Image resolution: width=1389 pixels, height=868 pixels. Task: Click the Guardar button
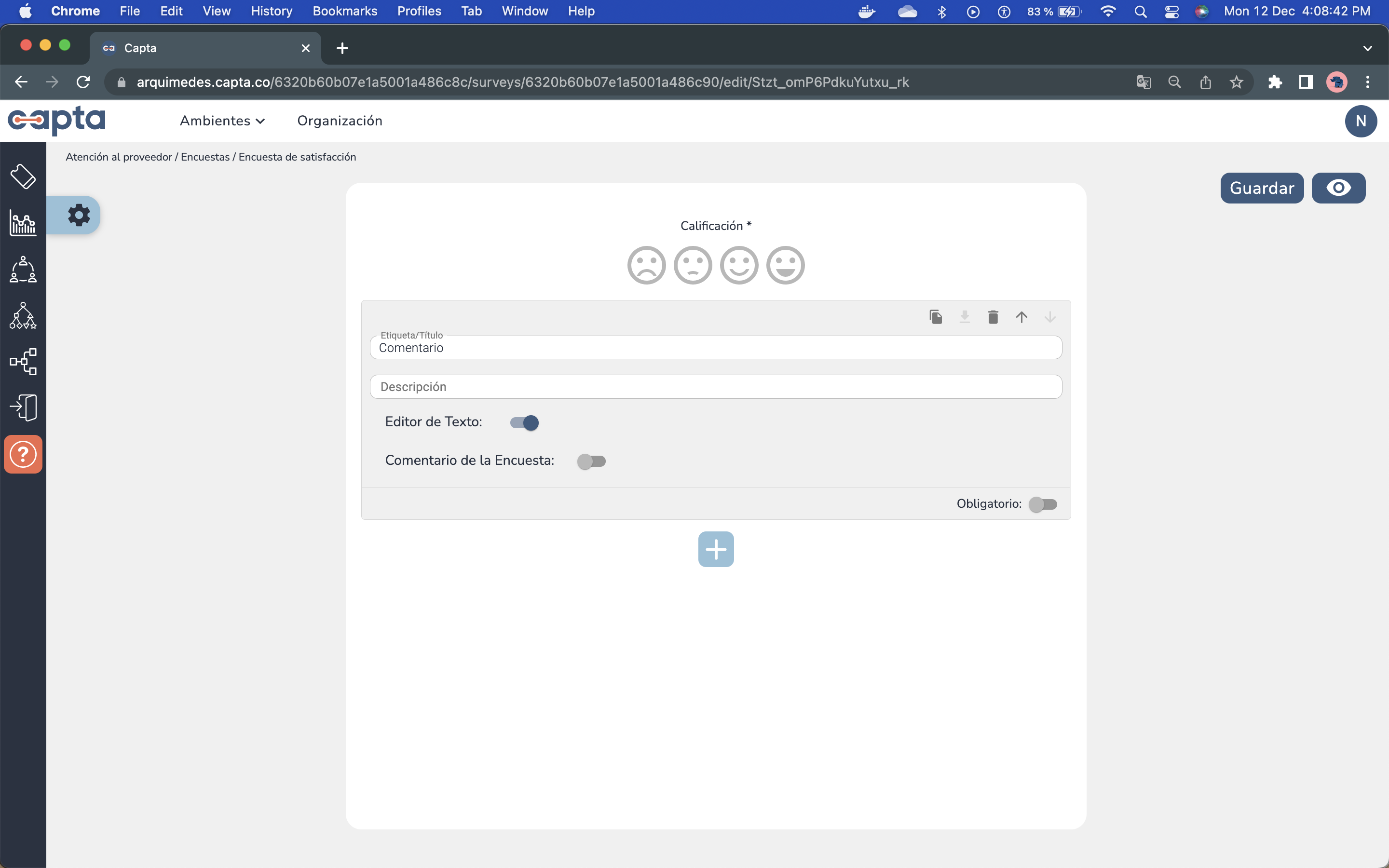coord(1262,188)
